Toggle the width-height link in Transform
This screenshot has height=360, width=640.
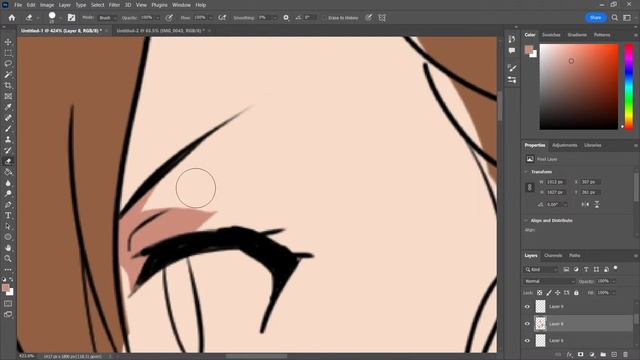(529, 187)
